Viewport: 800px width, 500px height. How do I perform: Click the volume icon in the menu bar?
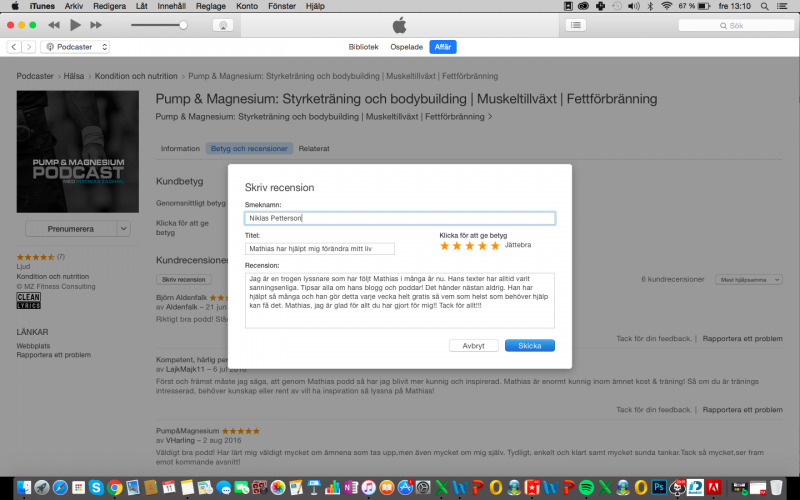tap(633, 6)
